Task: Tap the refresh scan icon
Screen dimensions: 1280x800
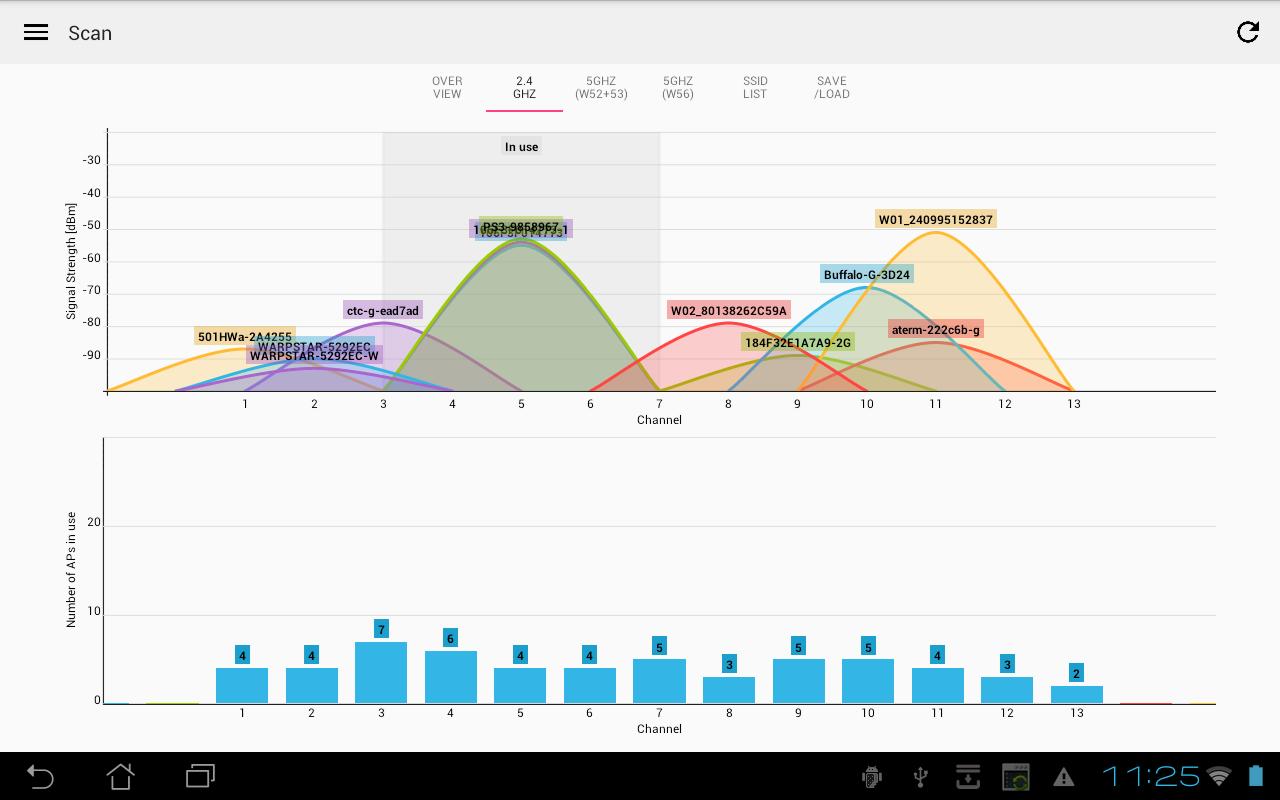Action: (1247, 32)
